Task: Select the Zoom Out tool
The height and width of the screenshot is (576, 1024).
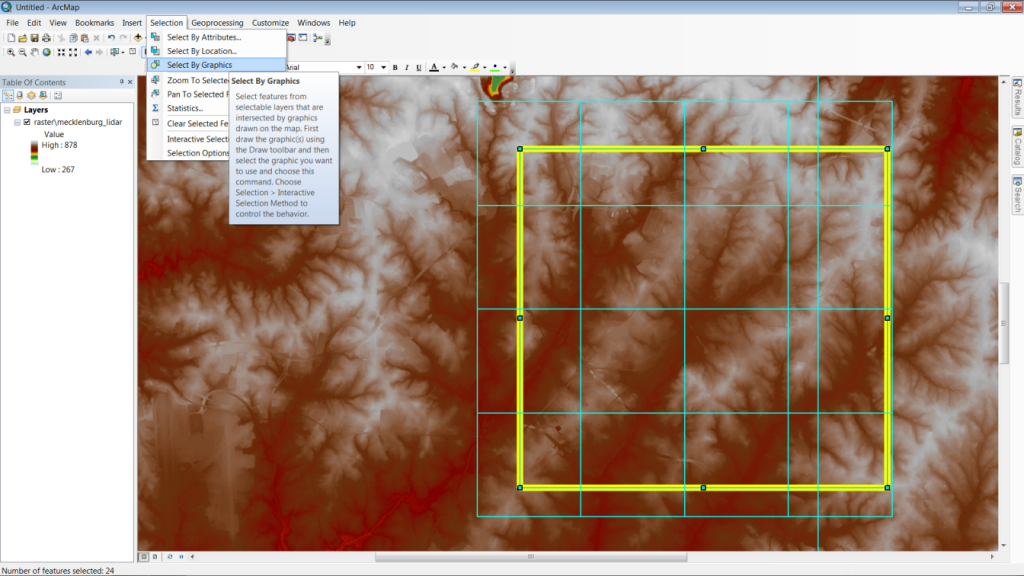Action: 22,52
